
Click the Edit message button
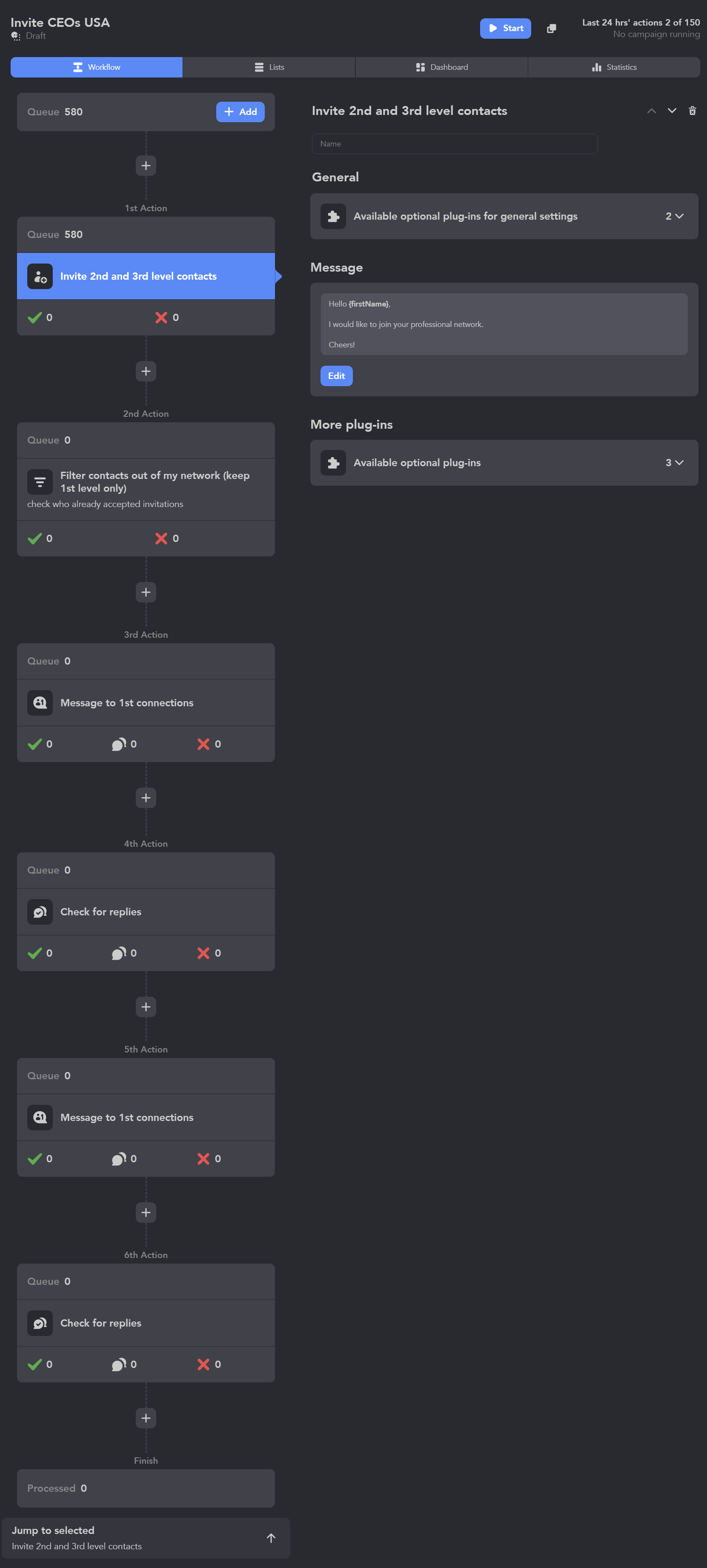pos(336,376)
